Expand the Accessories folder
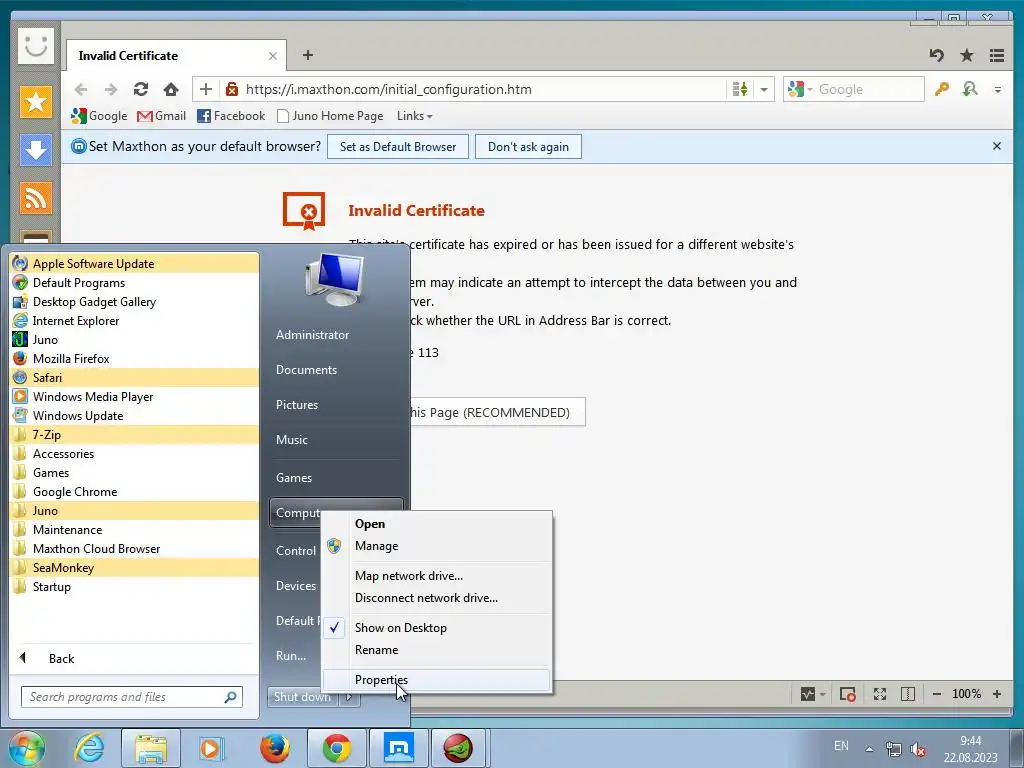The width and height of the screenshot is (1024, 768). [x=135, y=453]
